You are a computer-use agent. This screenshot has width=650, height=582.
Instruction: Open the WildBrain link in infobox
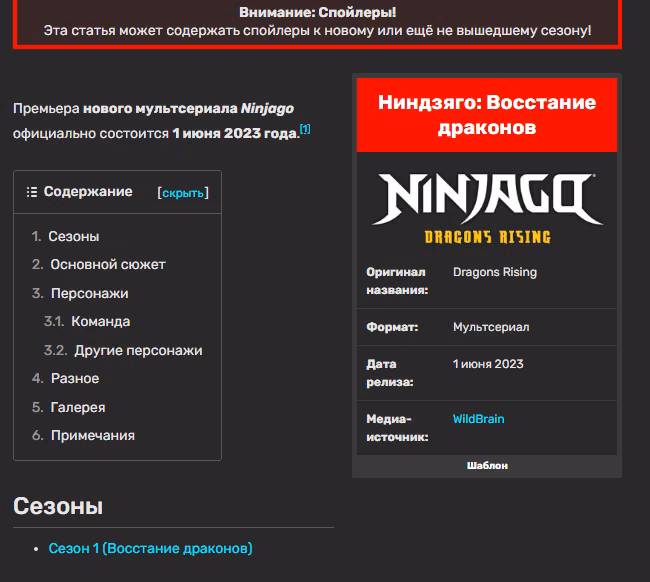coord(478,419)
